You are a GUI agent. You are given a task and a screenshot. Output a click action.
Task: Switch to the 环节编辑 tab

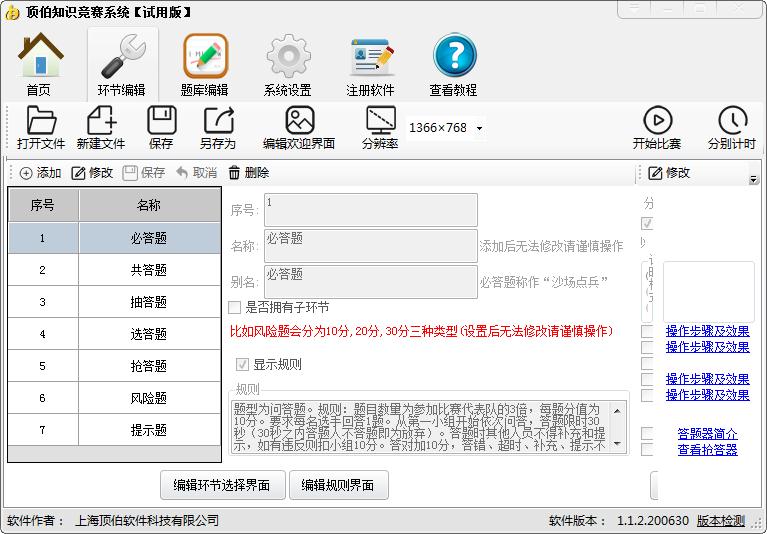122,64
